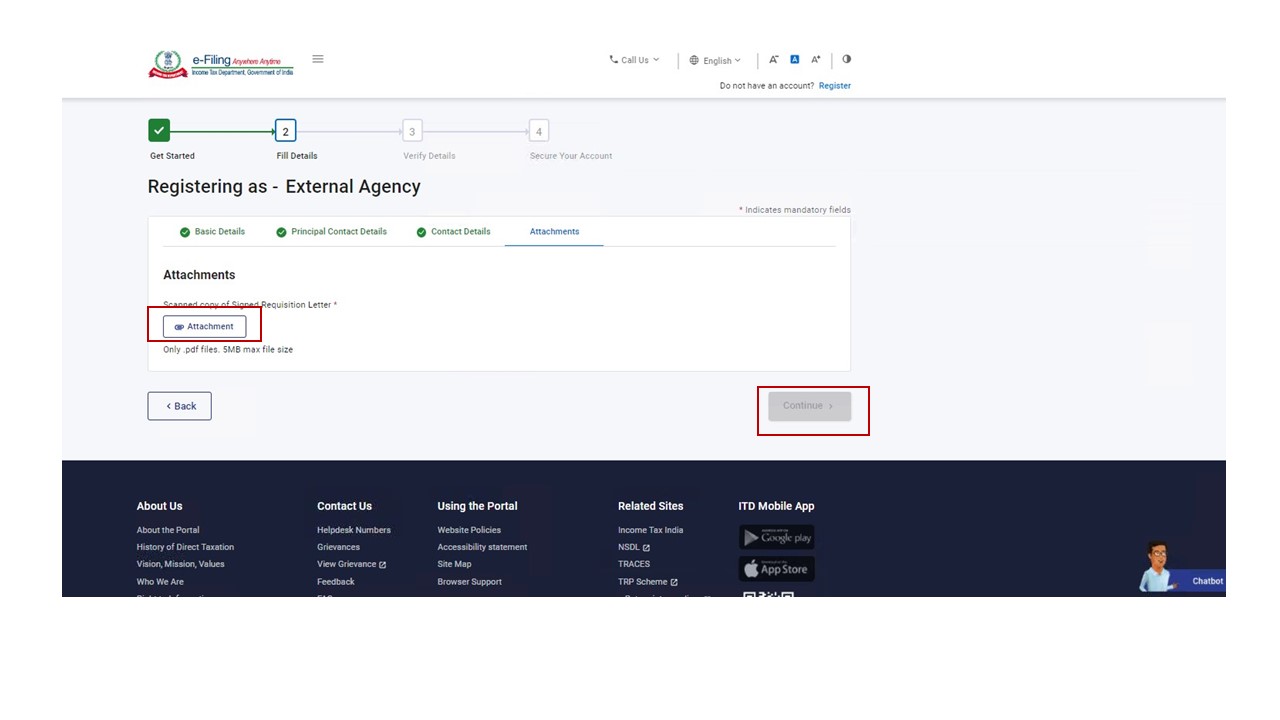Open the App Store download badge
Screen dimensions: 1280x720
click(776, 569)
